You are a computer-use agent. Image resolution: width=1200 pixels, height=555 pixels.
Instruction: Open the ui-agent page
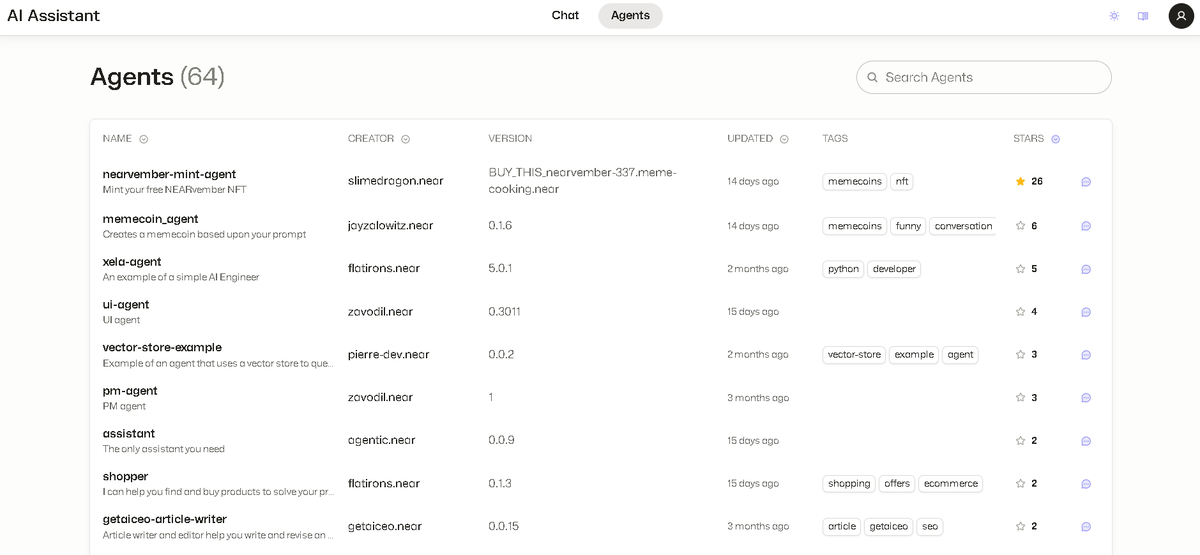click(126, 305)
